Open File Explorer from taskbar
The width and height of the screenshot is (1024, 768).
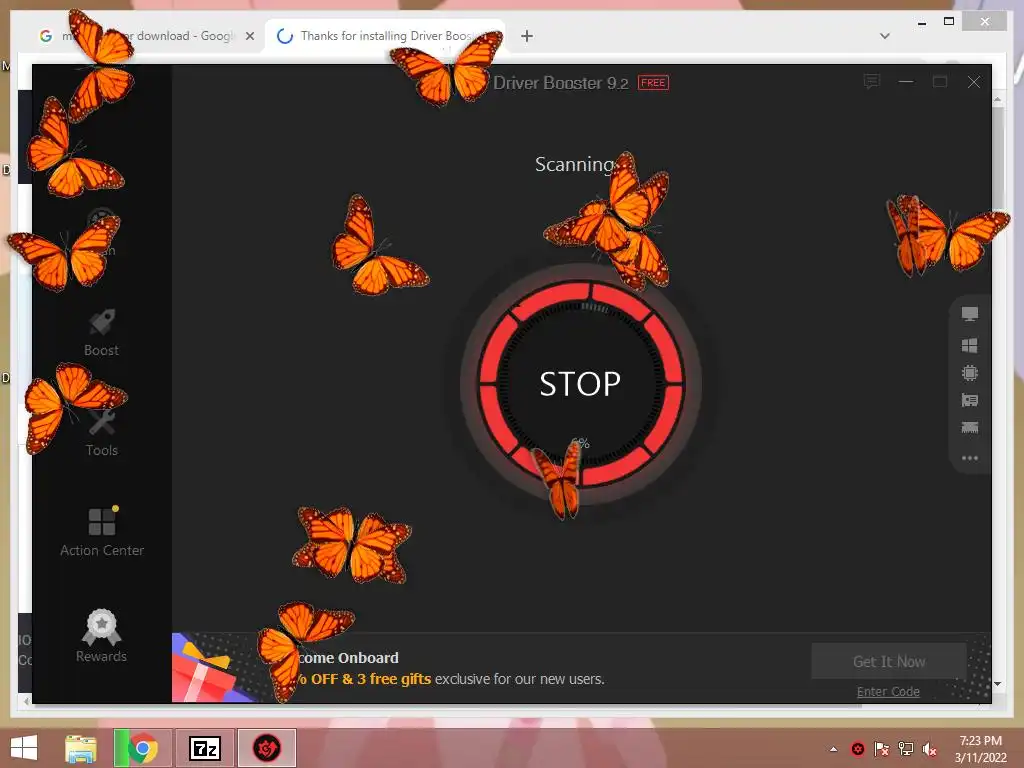click(x=81, y=748)
